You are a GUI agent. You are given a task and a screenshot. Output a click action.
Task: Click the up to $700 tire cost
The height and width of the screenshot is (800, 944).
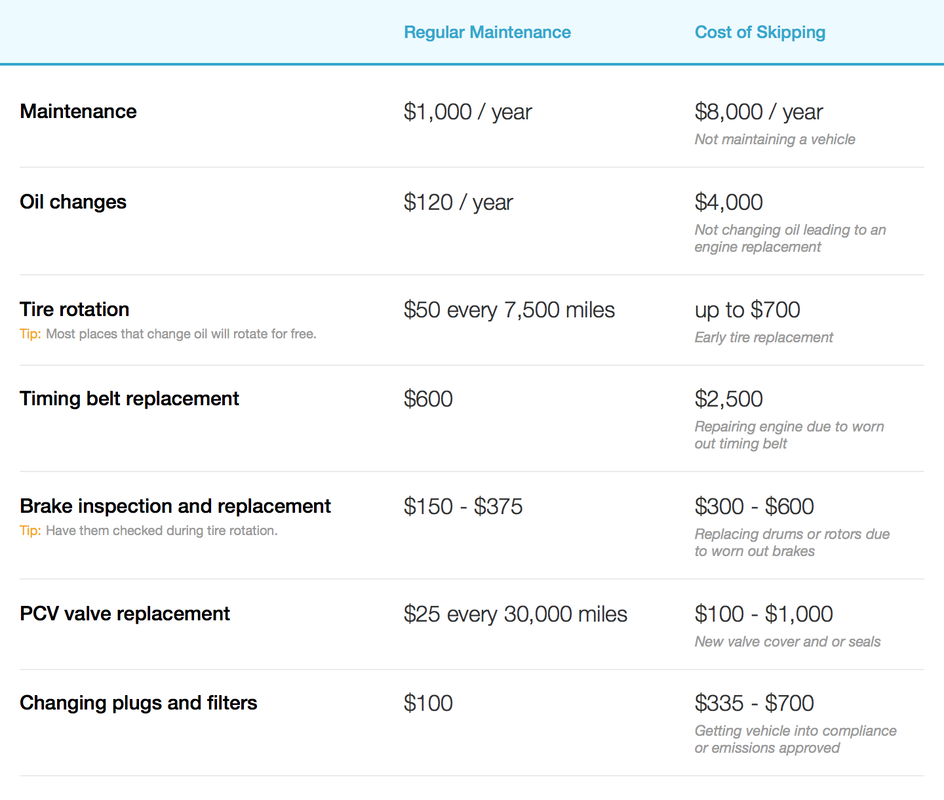[747, 310]
